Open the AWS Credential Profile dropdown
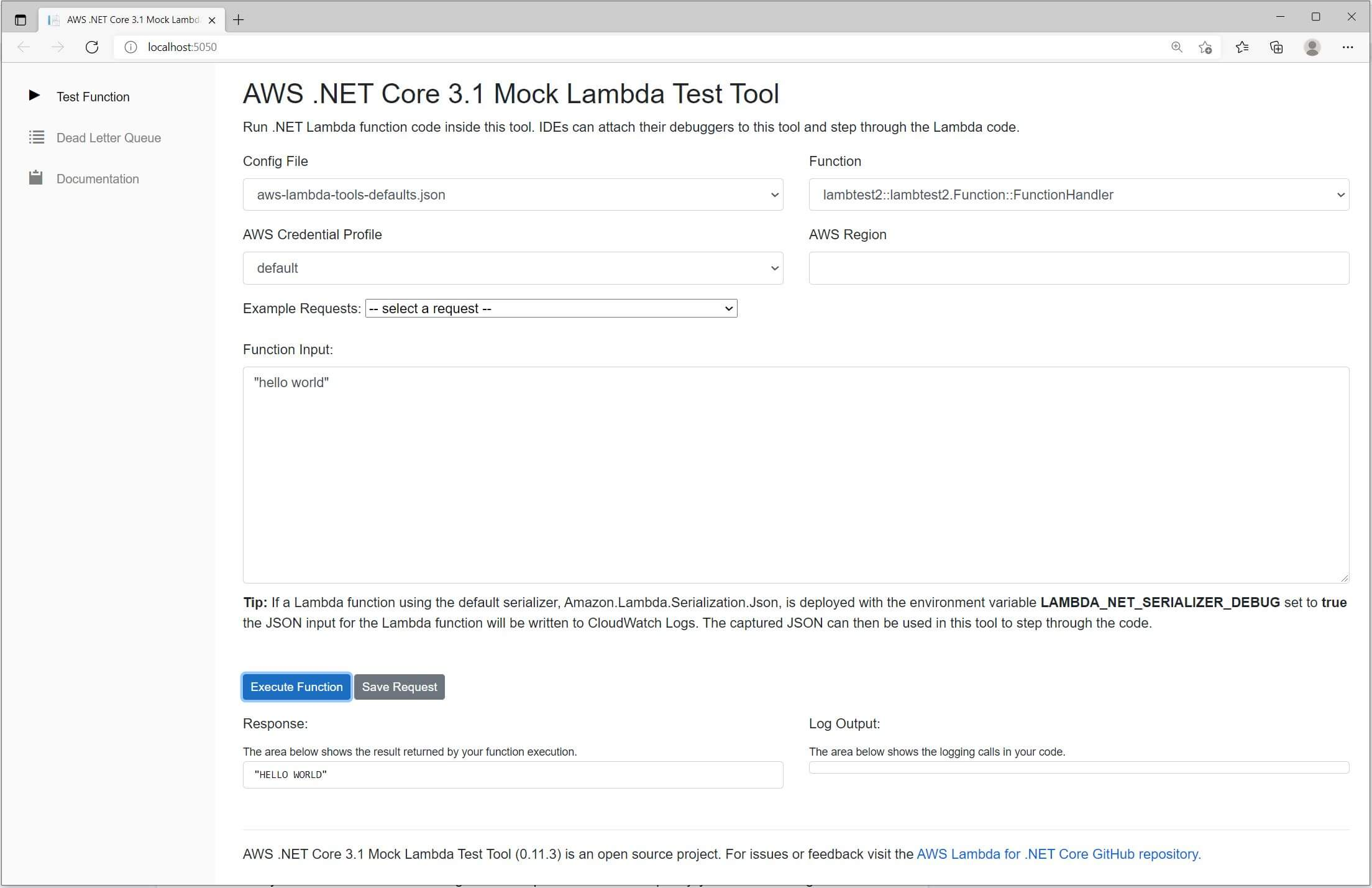1372x888 pixels. pyautogui.click(x=513, y=268)
